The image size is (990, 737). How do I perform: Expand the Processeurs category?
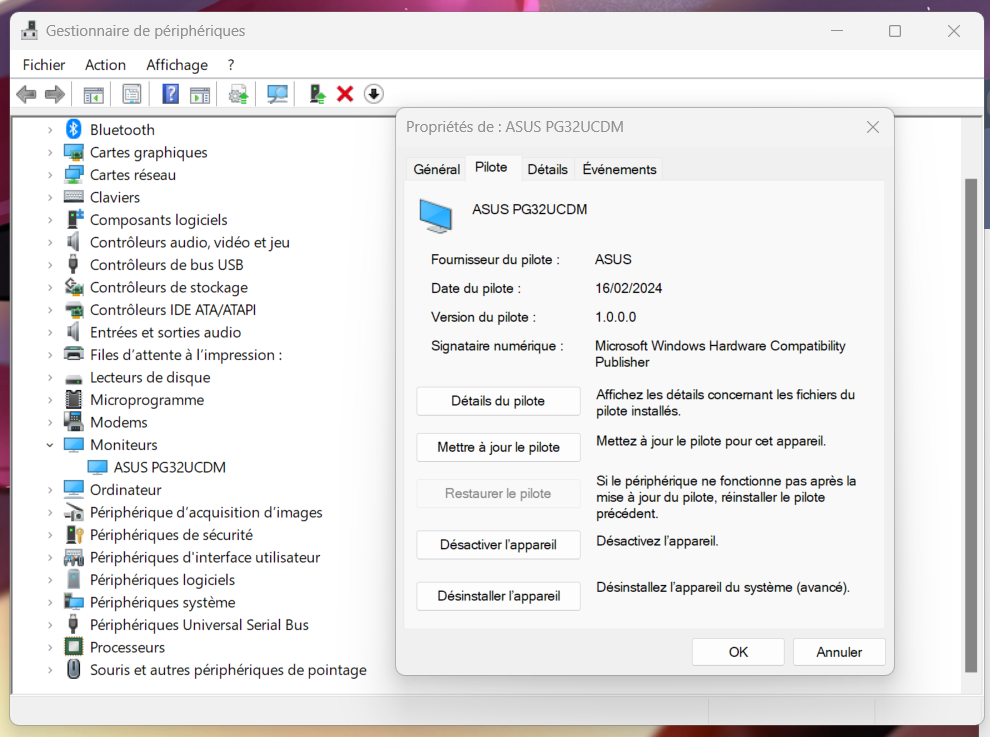50,647
